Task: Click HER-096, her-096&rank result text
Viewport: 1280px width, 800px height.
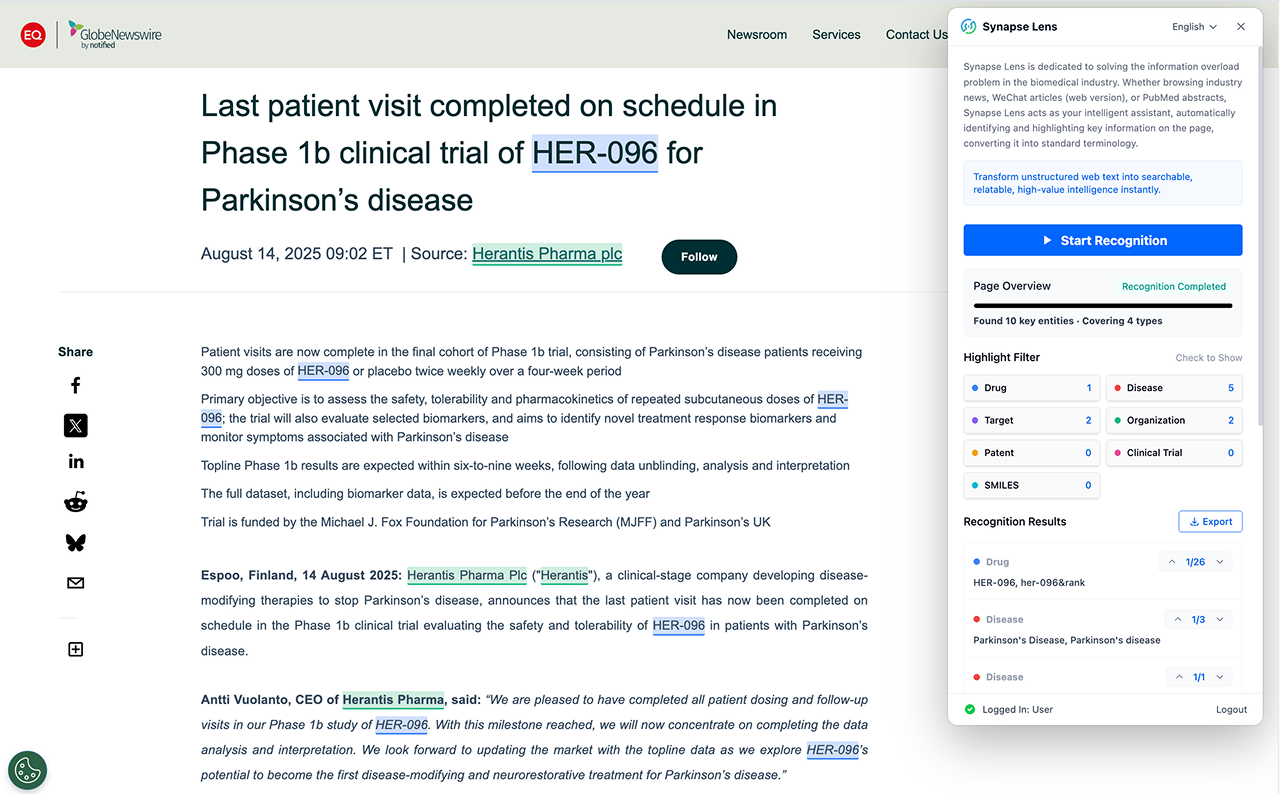Action: pyautogui.click(x=1029, y=583)
